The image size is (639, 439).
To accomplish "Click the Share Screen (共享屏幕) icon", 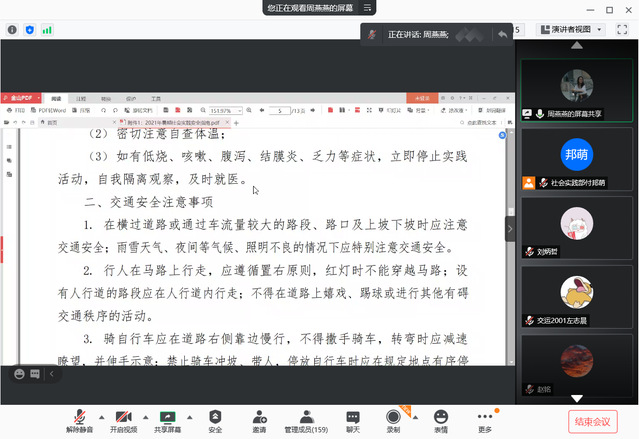I will coord(167,420).
